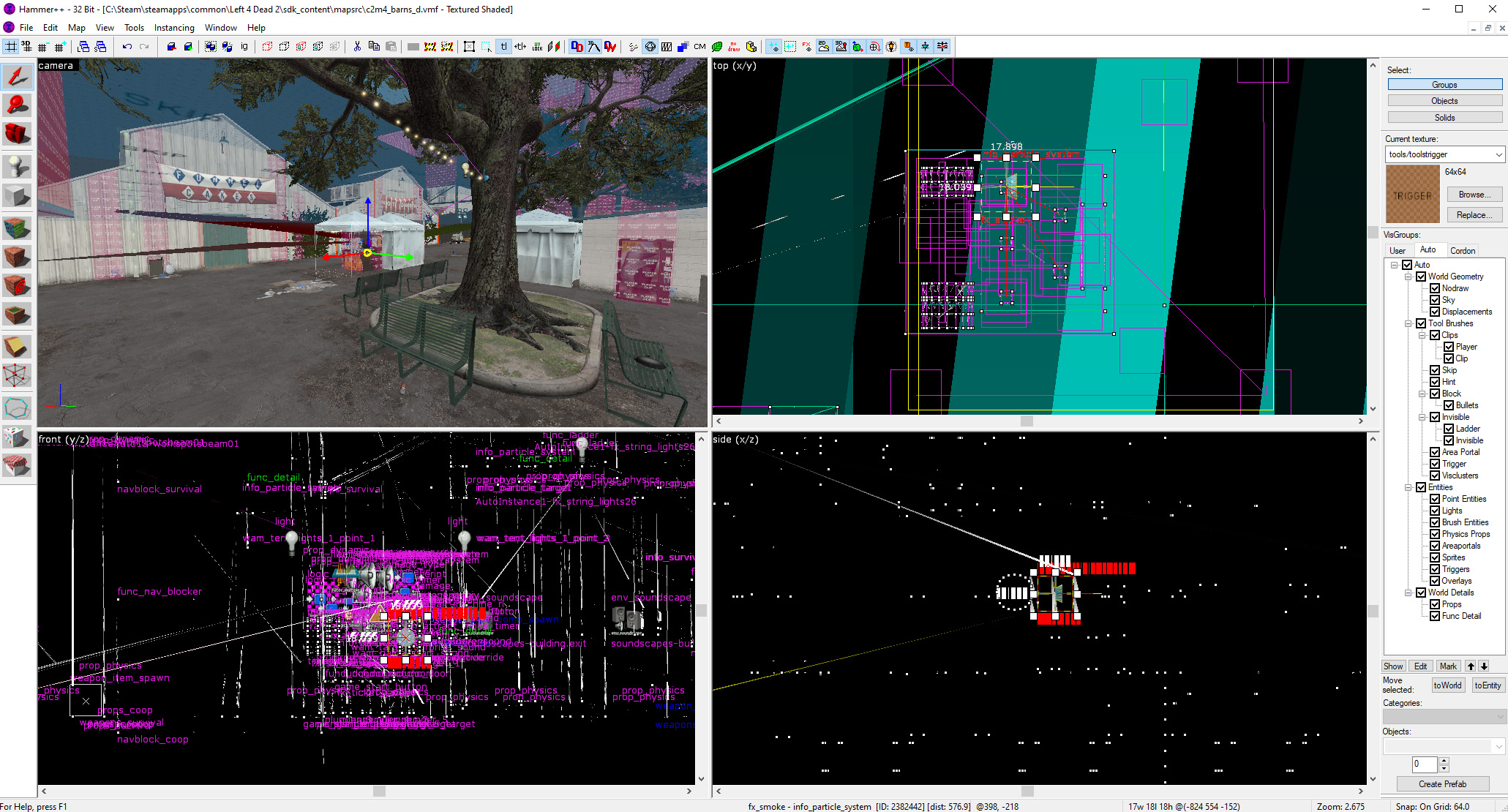Image resolution: width=1508 pixels, height=812 pixels.
Task: Select the Selection tool arrow
Action: [x=17, y=77]
